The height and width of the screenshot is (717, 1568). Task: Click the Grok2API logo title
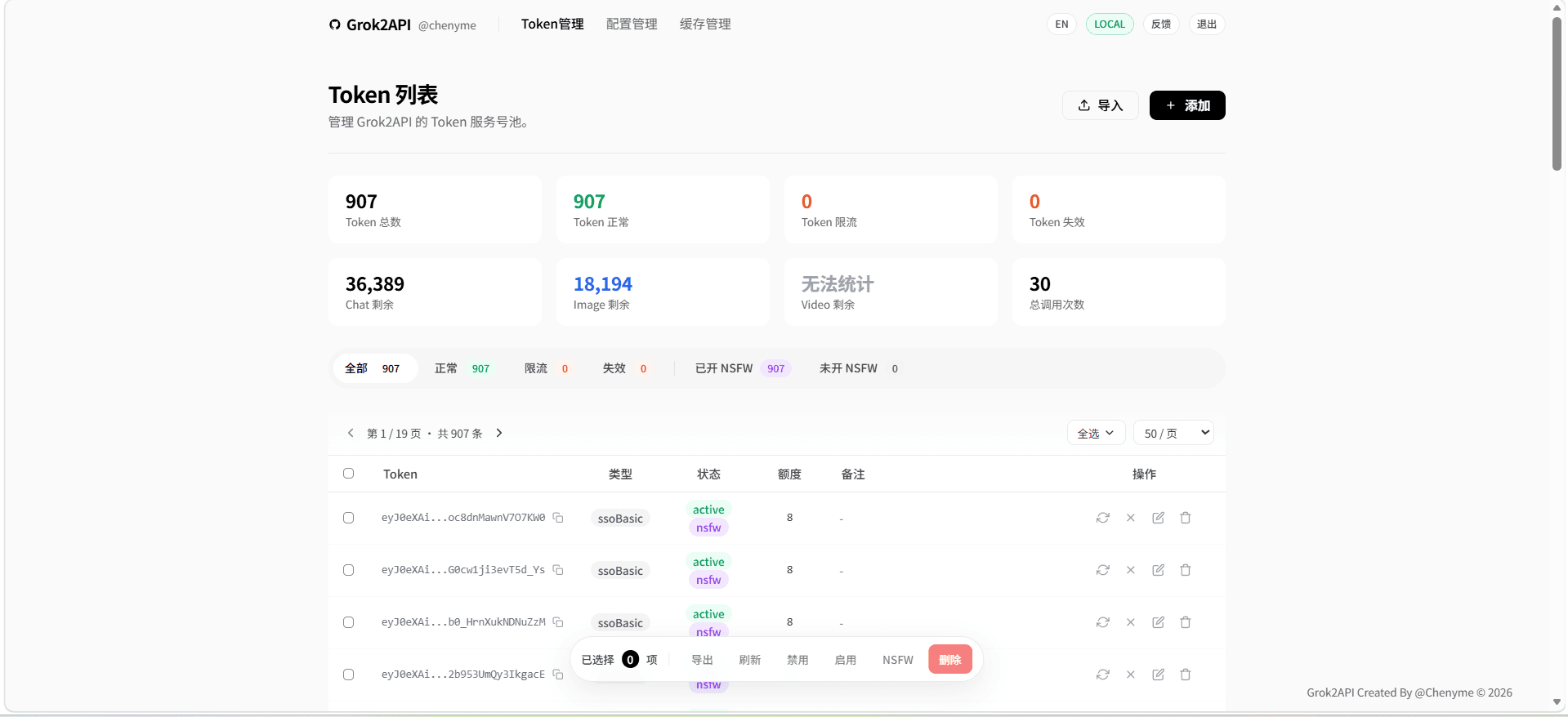point(378,24)
